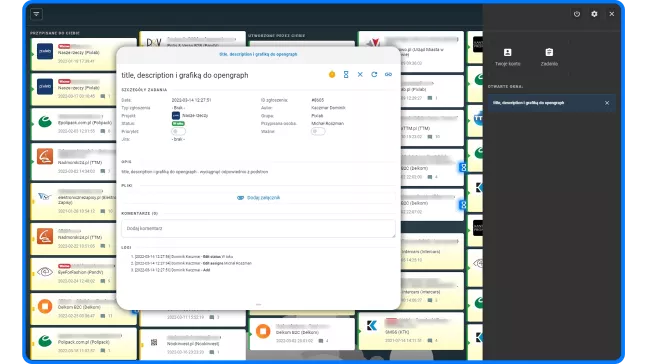Image resolution: width=647 pixels, height=364 pixels.
Task: Click the EyeForFashion eye logo
Action: (45, 272)
